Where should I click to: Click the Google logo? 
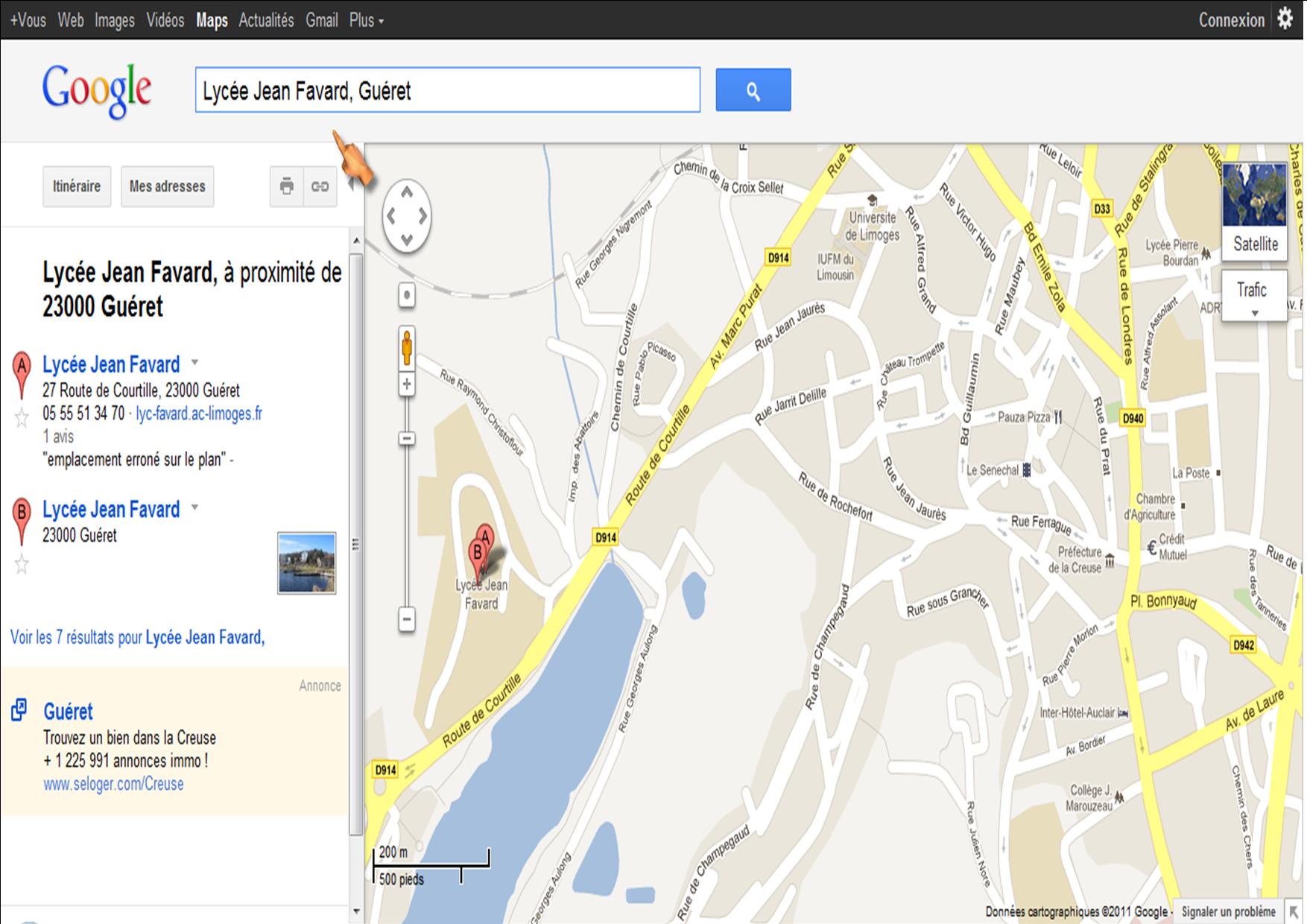[97, 91]
